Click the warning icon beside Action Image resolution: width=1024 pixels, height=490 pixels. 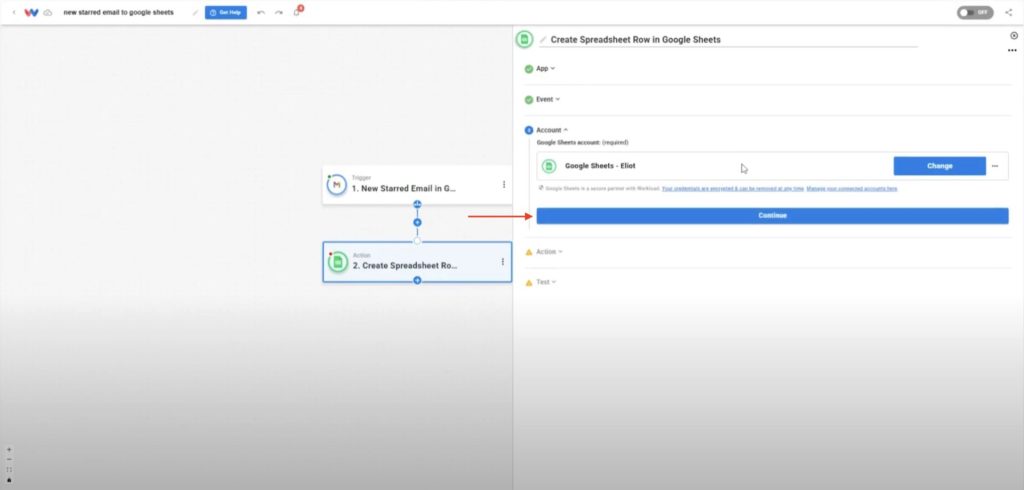[529, 252]
